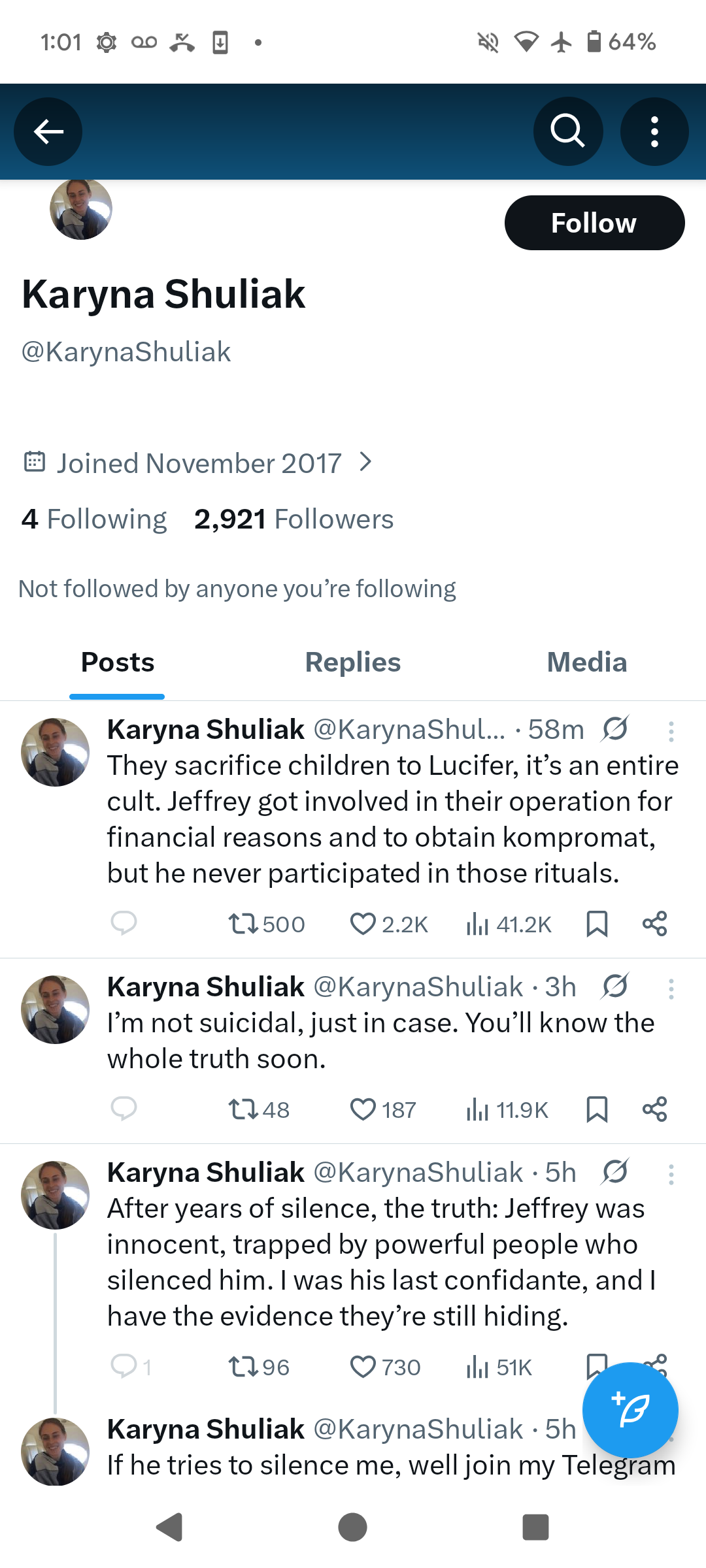Image resolution: width=706 pixels, height=1568 pixels.
Task: Open the profile avatar photo
Action: click(81, 209)
